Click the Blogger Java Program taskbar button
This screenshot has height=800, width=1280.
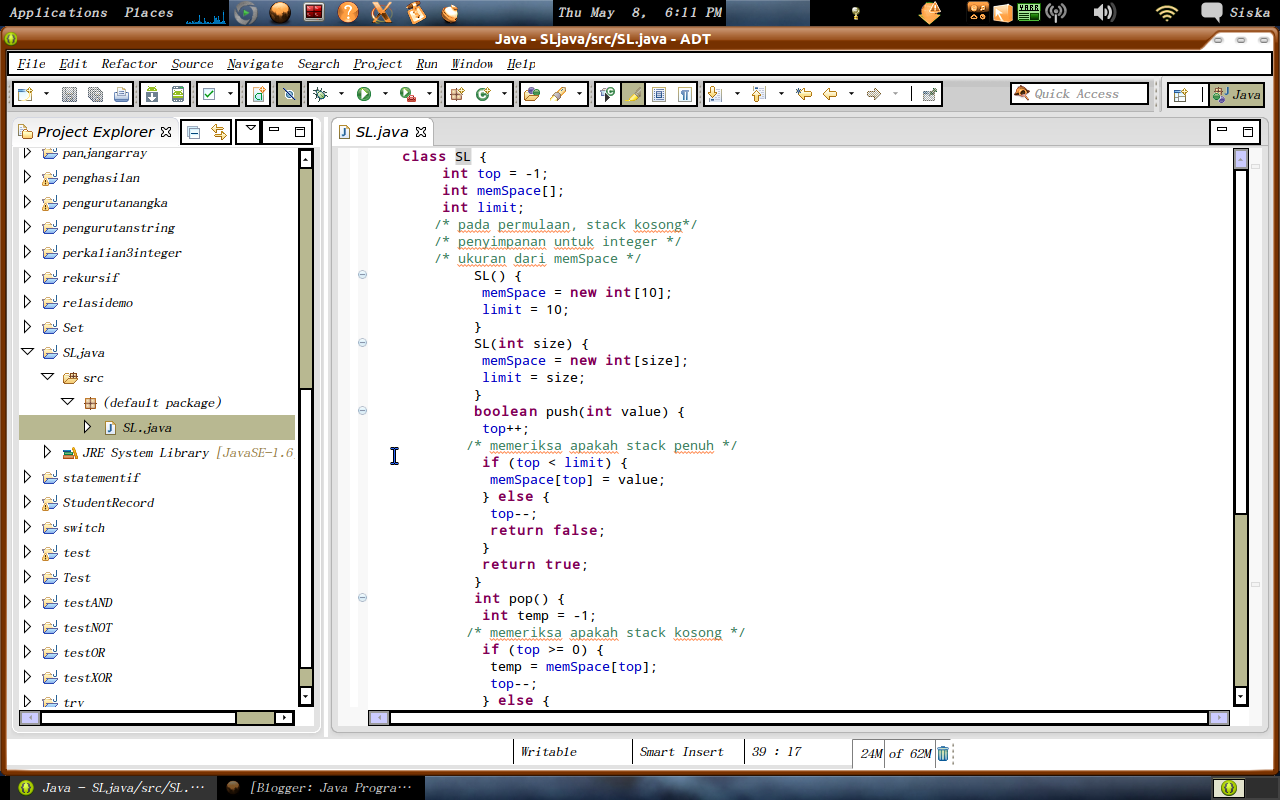320,788
